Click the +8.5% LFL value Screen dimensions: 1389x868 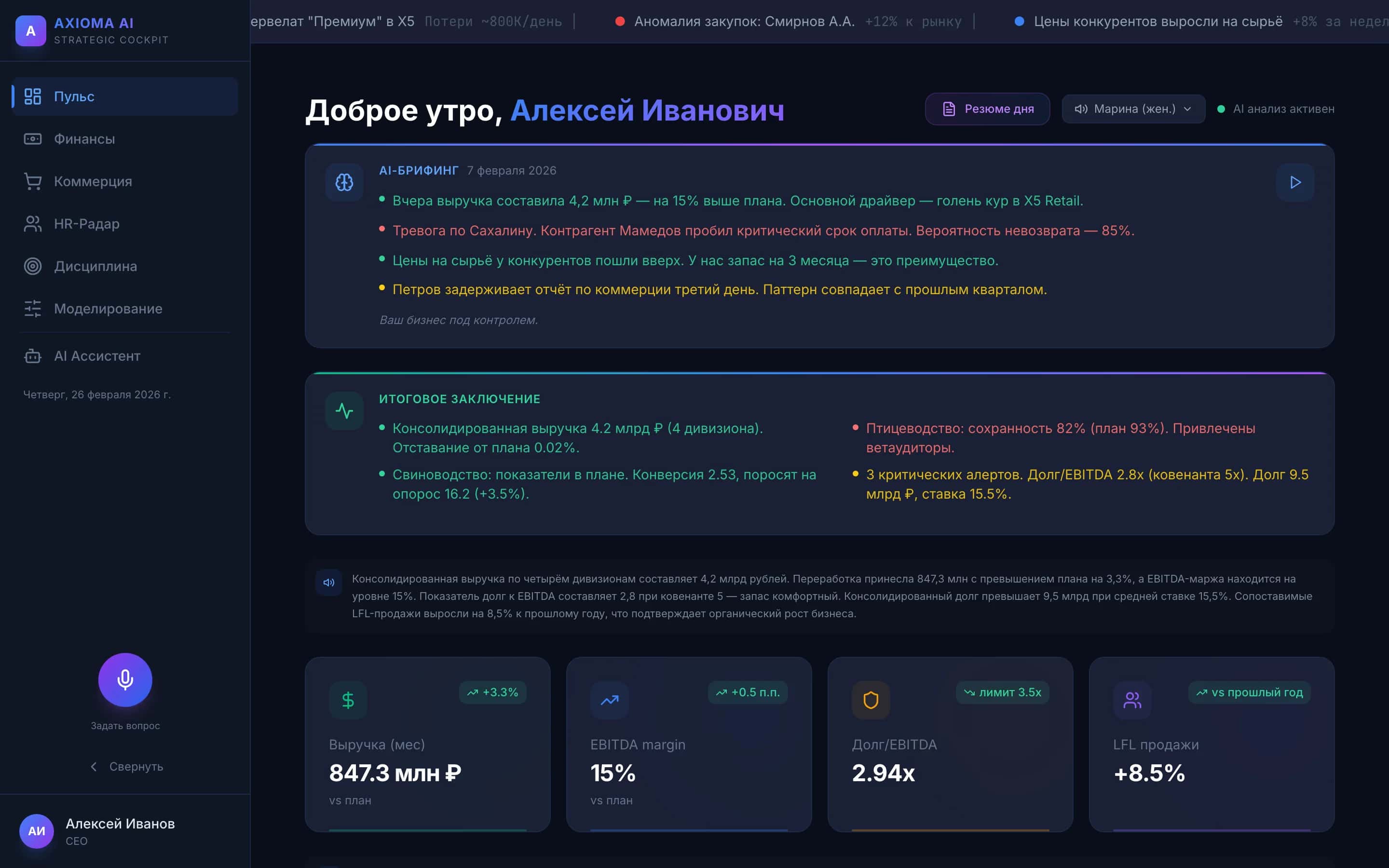tap(1149, 773)
